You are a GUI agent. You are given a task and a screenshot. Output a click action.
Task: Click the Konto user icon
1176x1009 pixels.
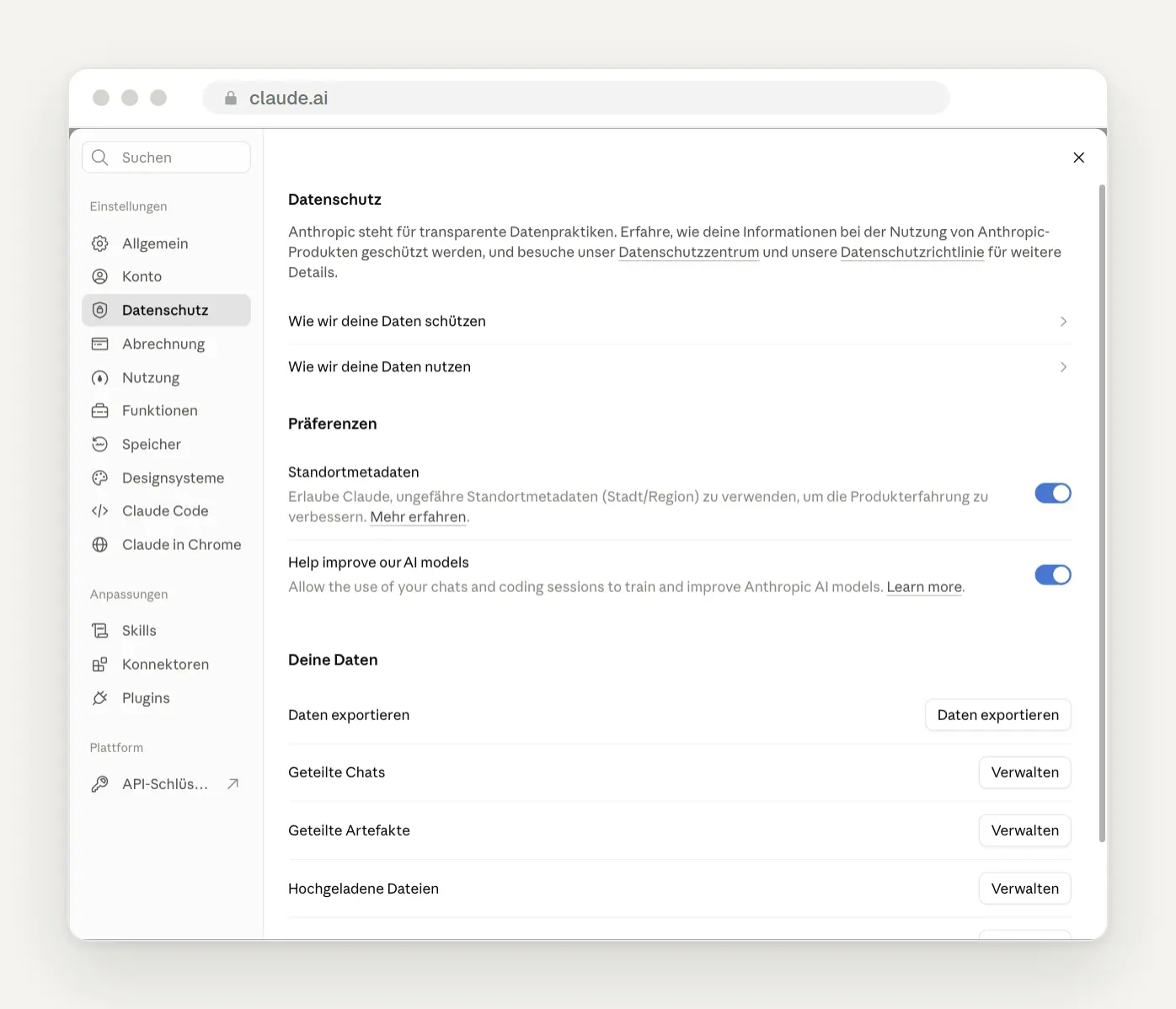99,276
